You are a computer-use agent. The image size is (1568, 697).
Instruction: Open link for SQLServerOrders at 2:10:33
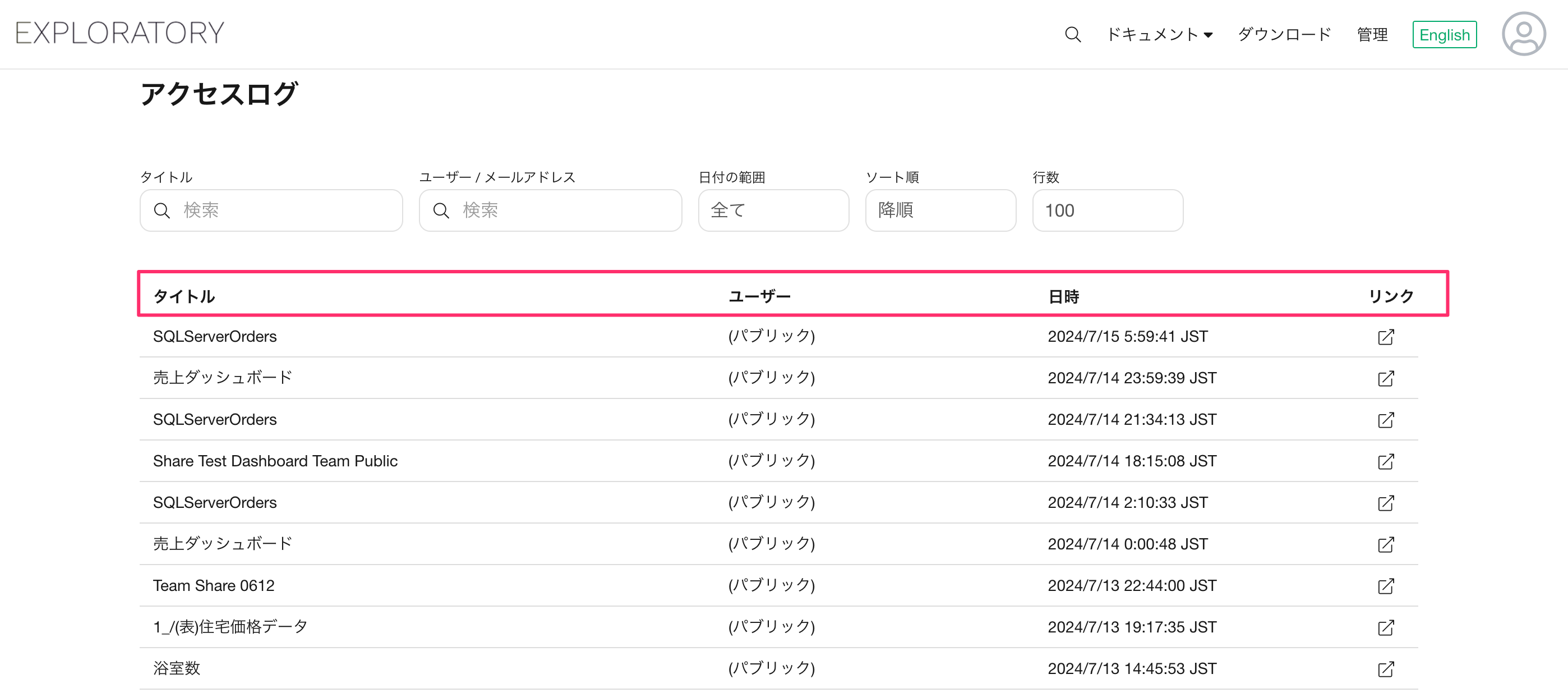1386,503
